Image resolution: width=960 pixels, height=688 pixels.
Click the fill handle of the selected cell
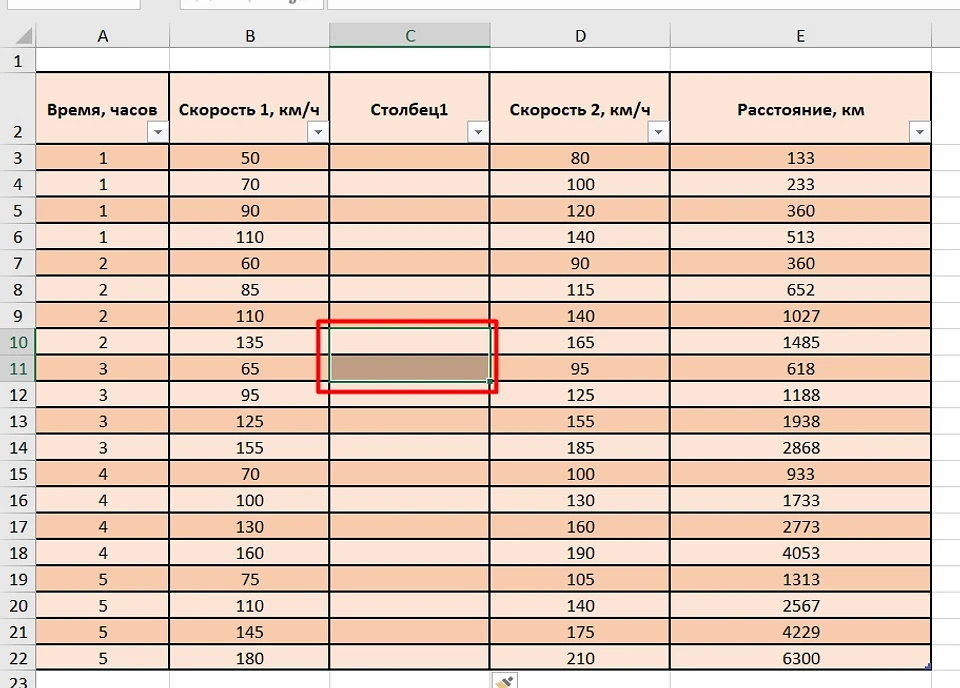coord(489,381)
